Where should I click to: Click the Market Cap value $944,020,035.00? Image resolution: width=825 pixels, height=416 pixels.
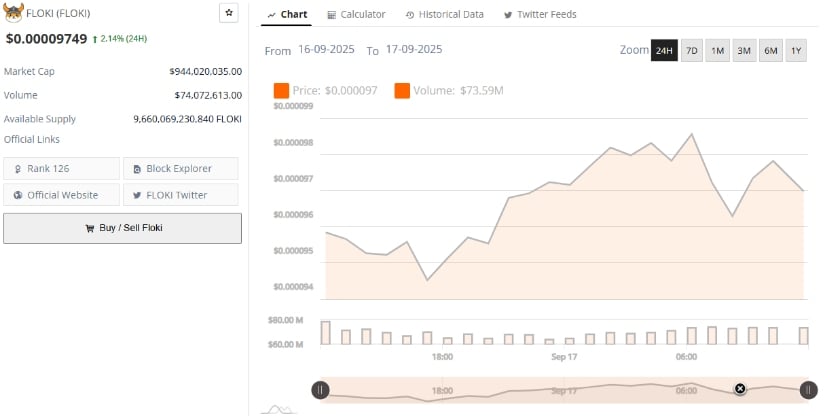click(206, 72)
